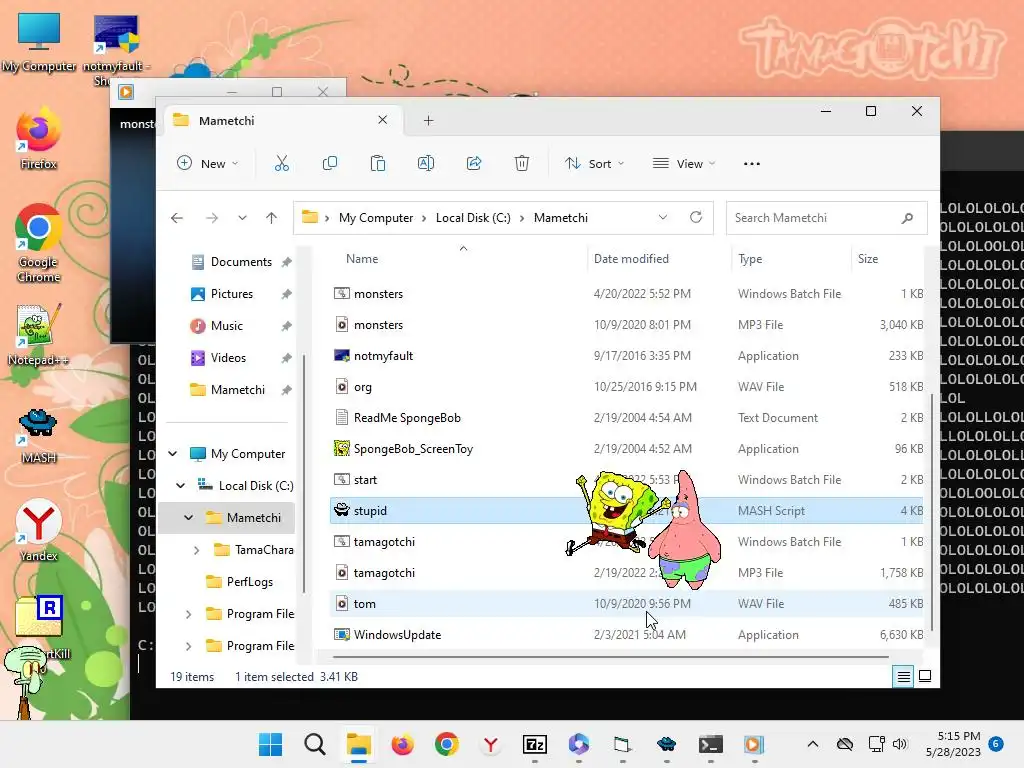Open the New dropdown button
This screenshot has width=1024, height=768.
[x=208, y=163]
